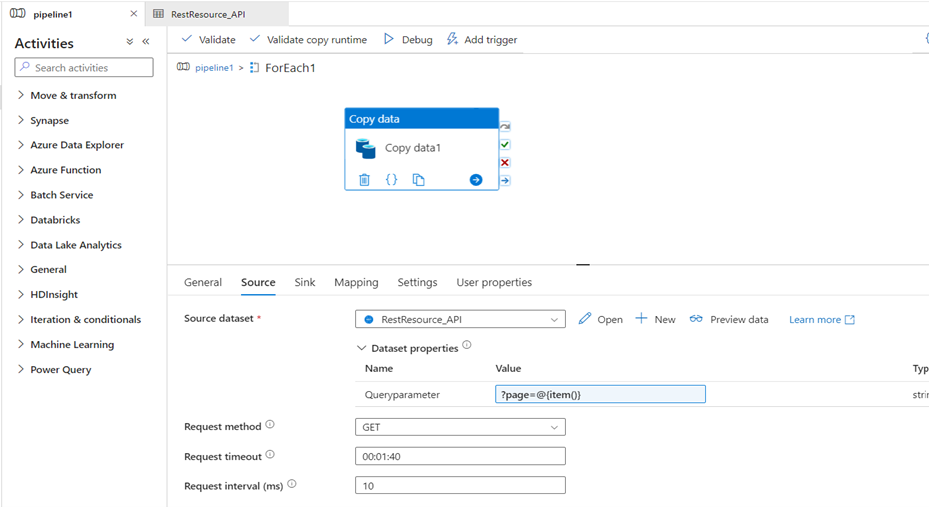Screen dimensions: 929x507
Task: Open the activity JSON code braces icon
Action: 391,180
